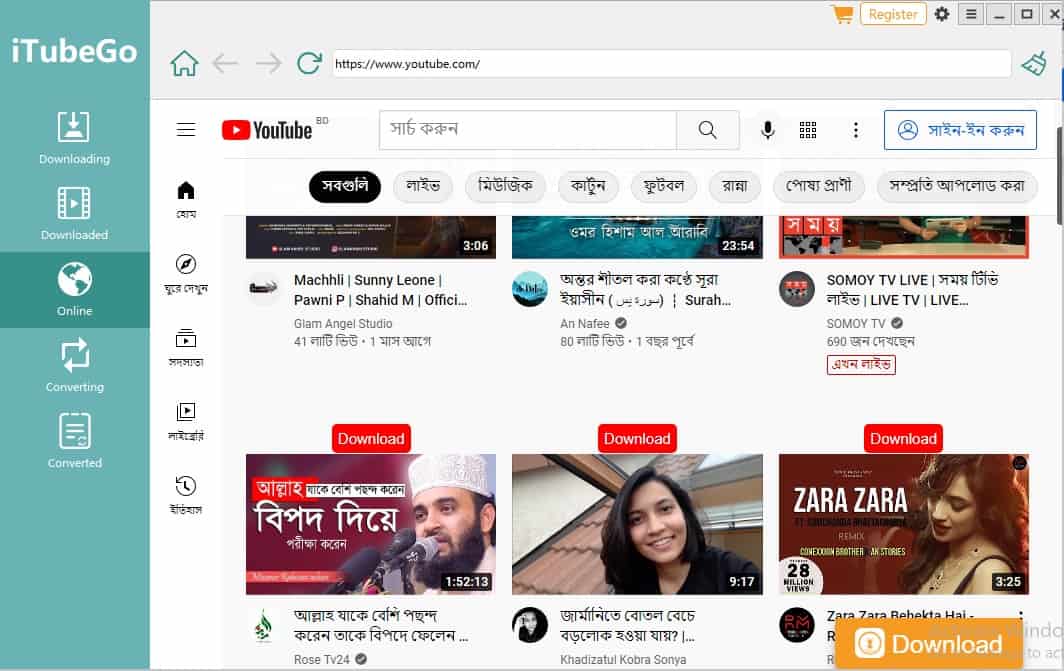Select the সম্প্রতি আপলোড করা filter chip
This screenshot has width=1064, height=671.
click(957, 187)
